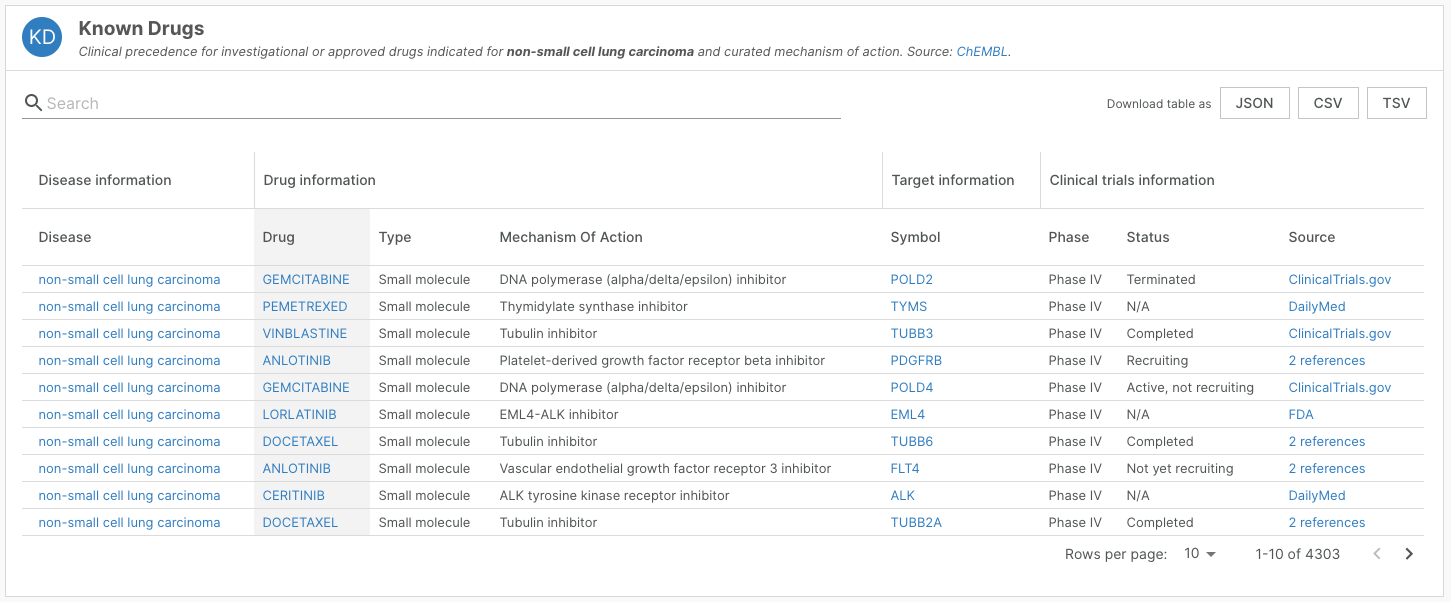Click the KD Known Drugs widget icon
The height and width of the screenshot is (602, 1451).
pos(40,36)
